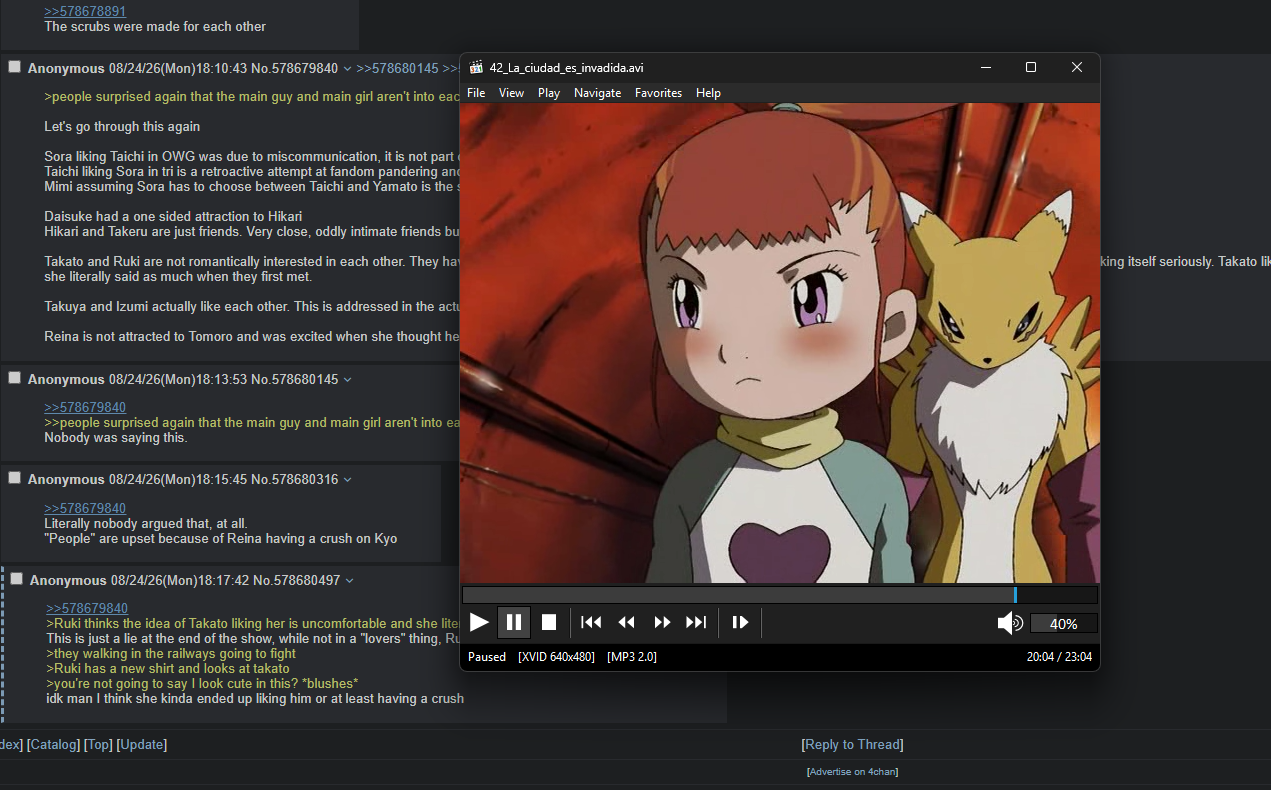Jump to Top of thread link
Screen dimensions: 1271x790
(x=98, y=745)
